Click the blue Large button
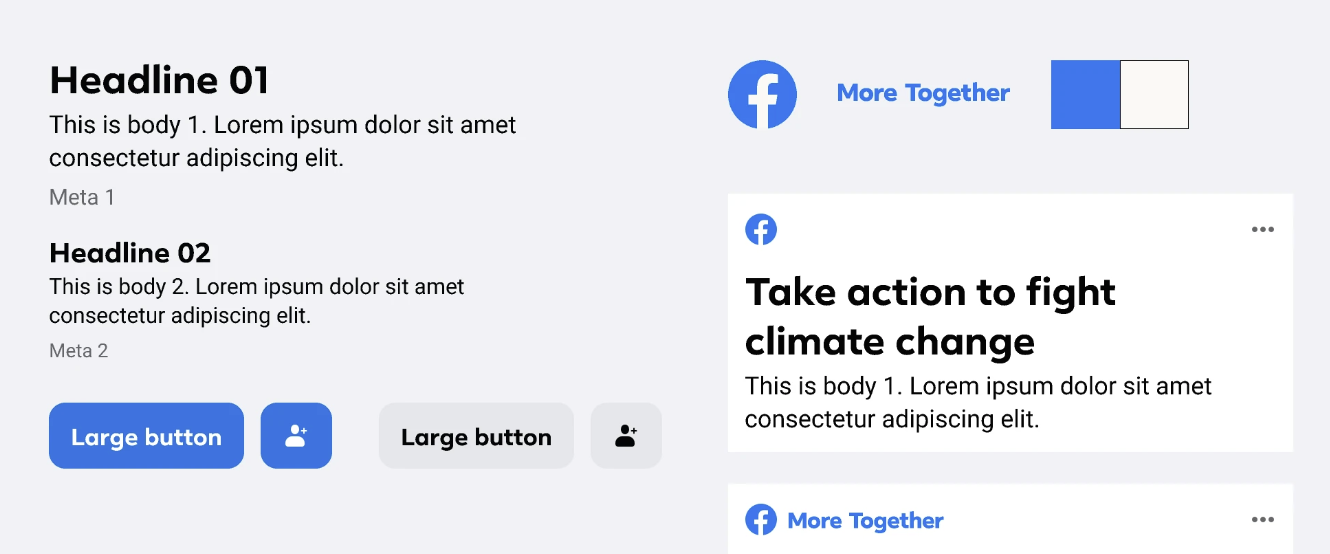The image size is (1330, 554). (146, 436)
